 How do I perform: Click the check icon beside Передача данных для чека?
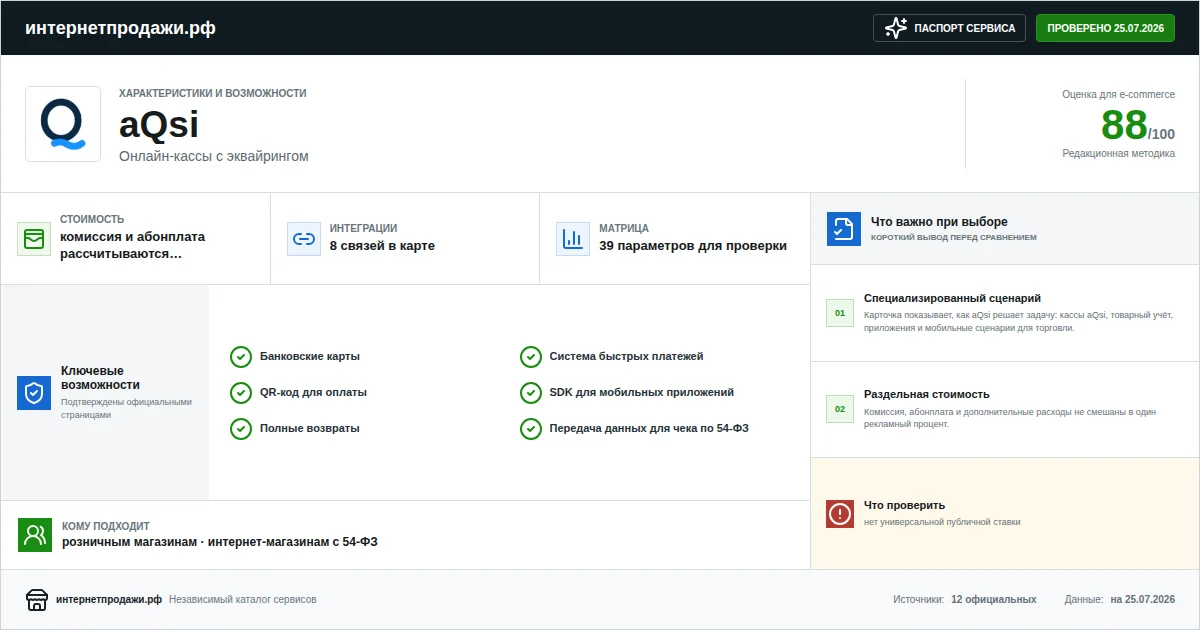[531, 429]
